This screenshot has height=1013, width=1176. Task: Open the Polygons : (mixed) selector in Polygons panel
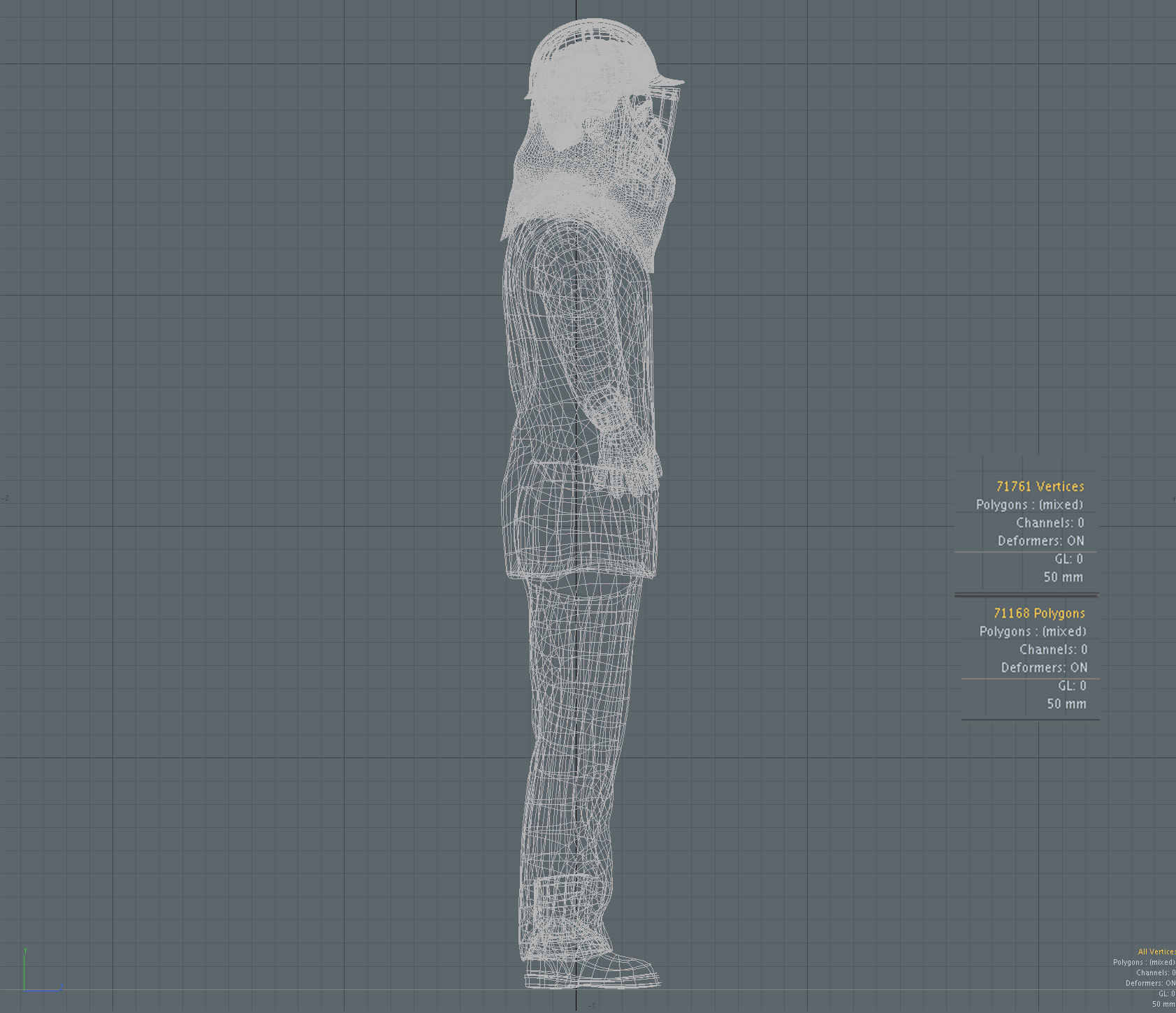(1032, 631)
